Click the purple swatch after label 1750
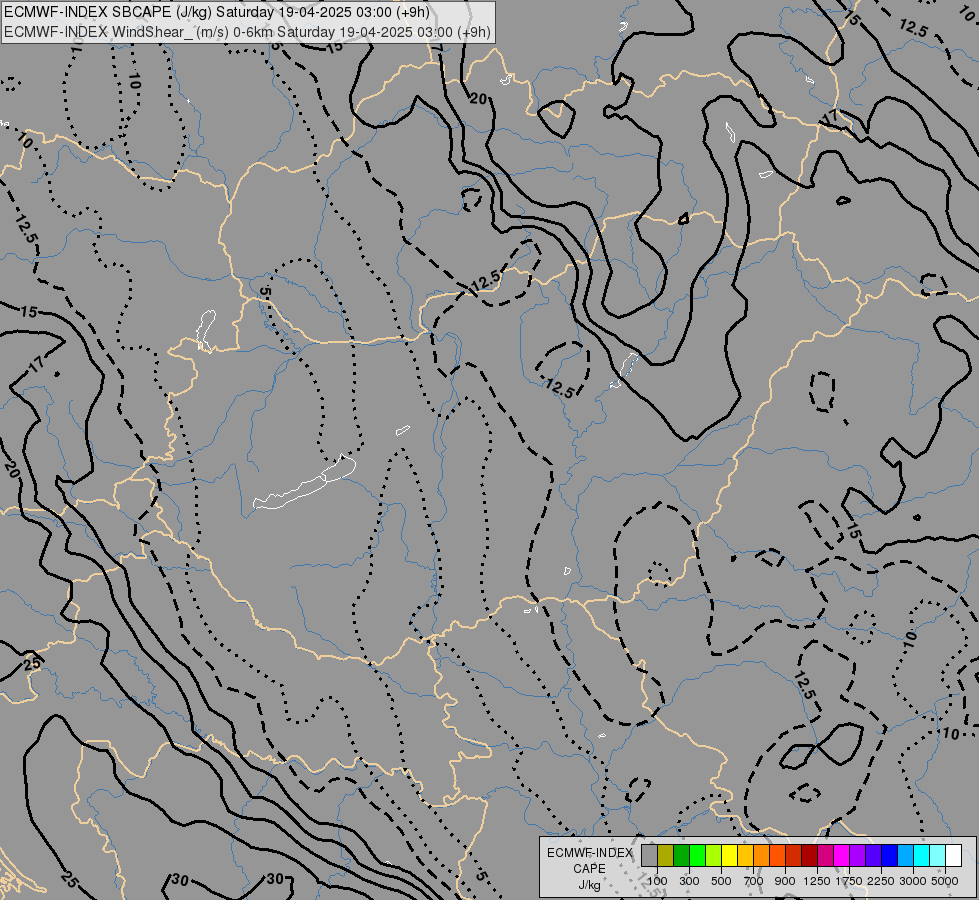 pyautogui.click(x=858, y=856)
